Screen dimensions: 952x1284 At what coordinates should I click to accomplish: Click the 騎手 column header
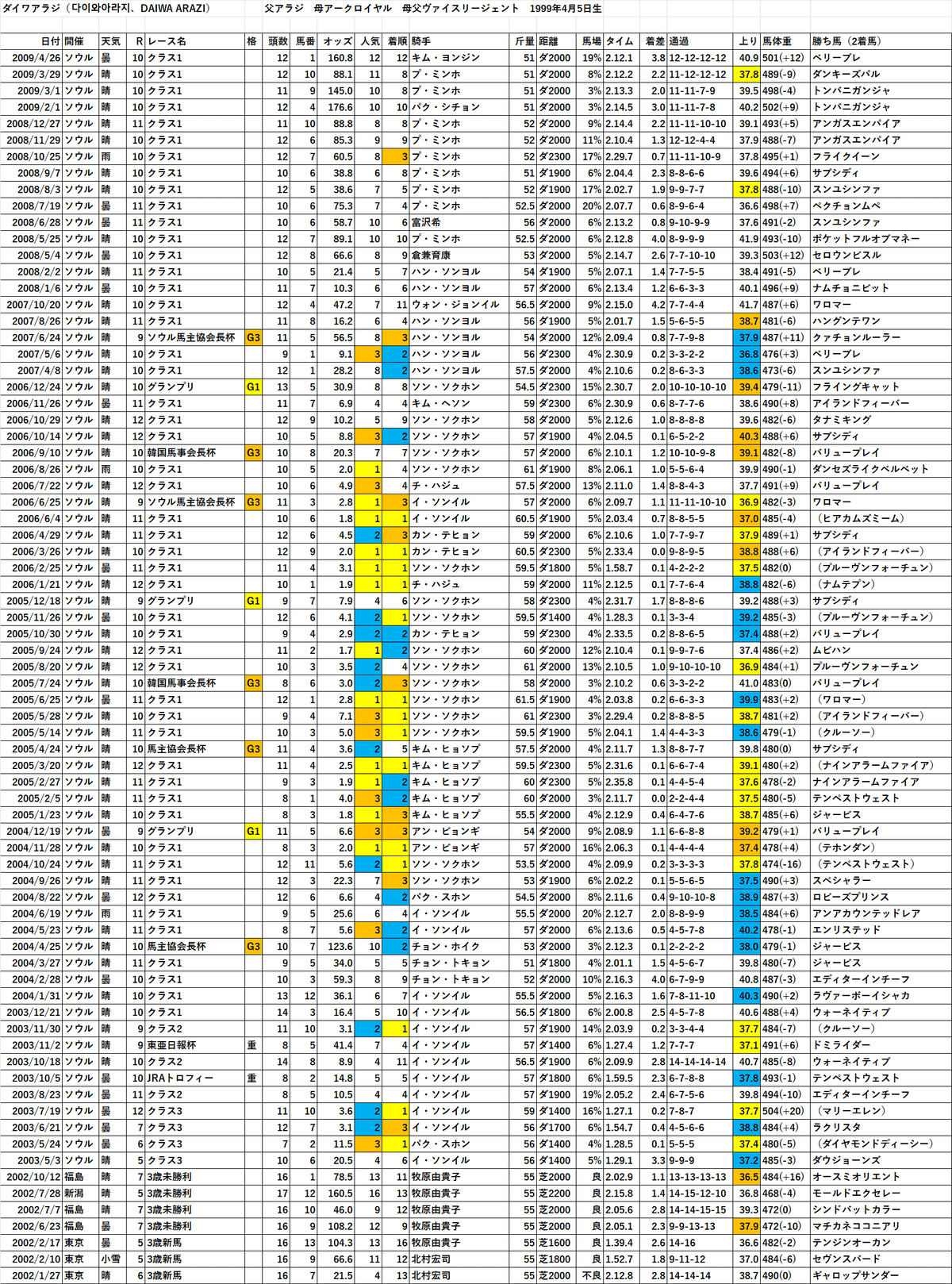coord(421,41)
